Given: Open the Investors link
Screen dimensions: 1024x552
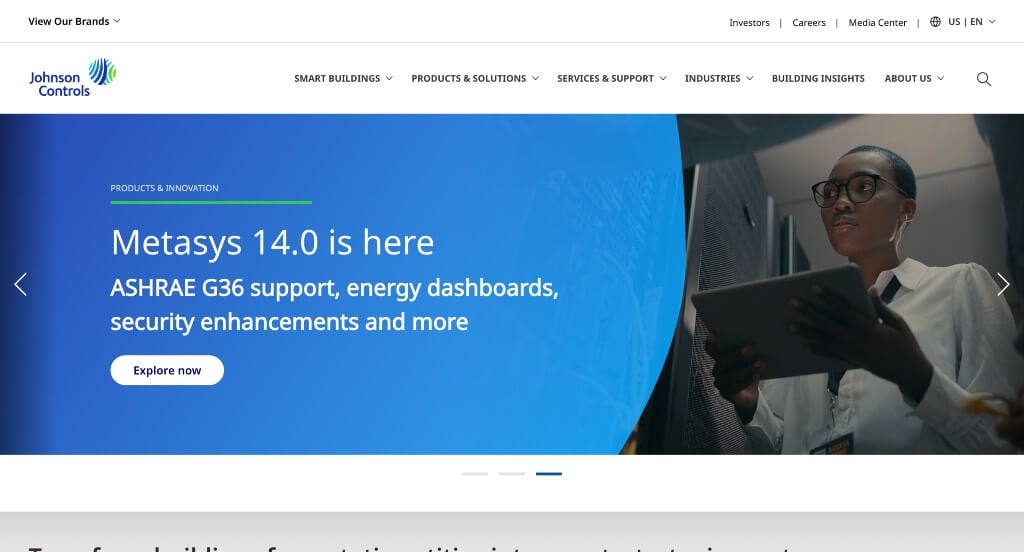Looking at the screenshot, I should point(749,23).
